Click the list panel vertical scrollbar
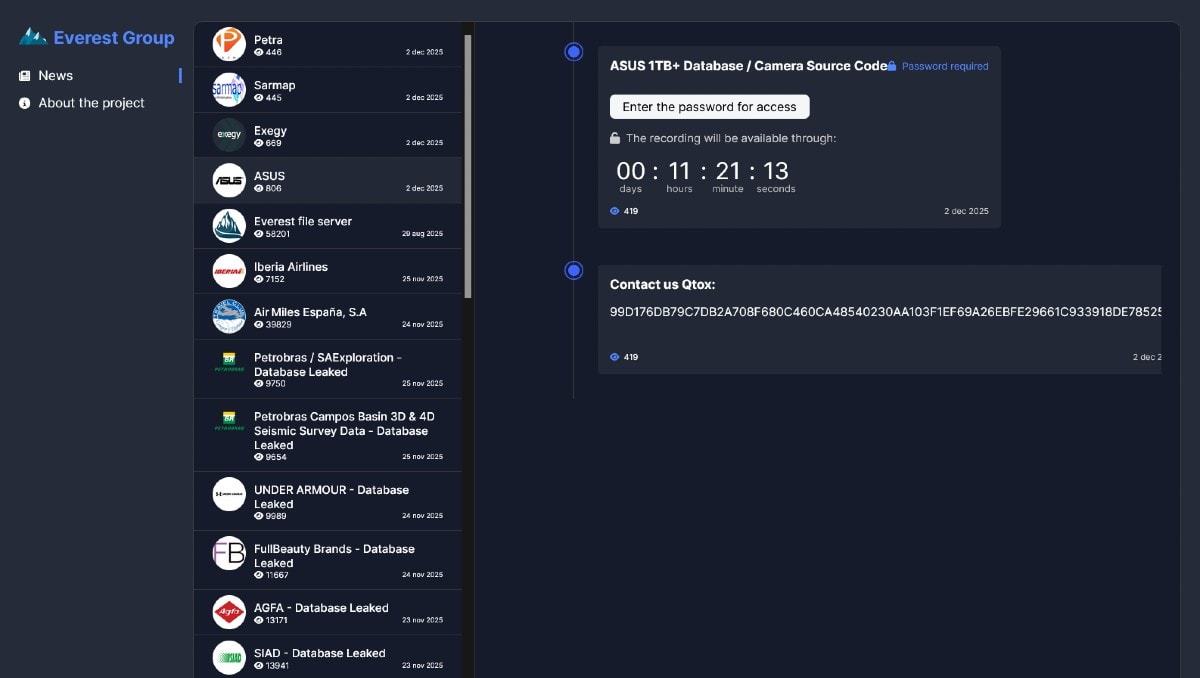Viewport: 1200px width, 678px height. (468, 166)
